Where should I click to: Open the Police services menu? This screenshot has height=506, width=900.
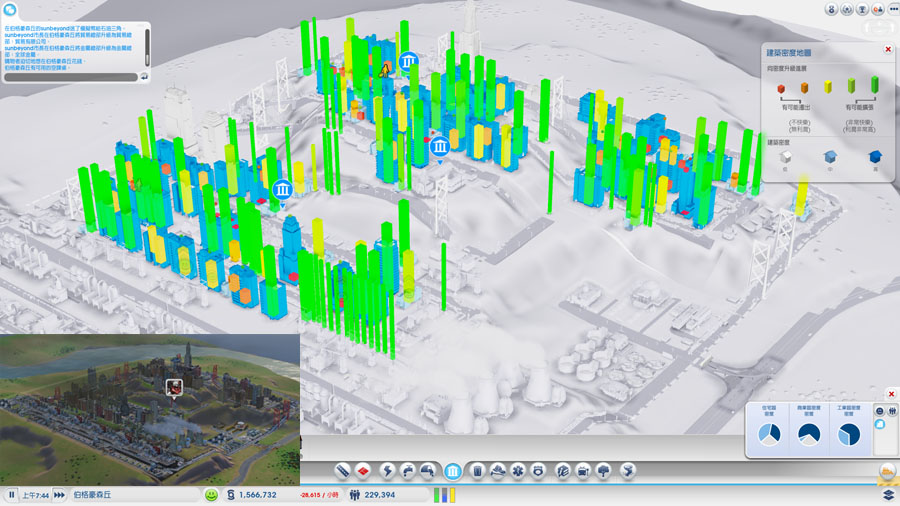[x=539, y=470]
